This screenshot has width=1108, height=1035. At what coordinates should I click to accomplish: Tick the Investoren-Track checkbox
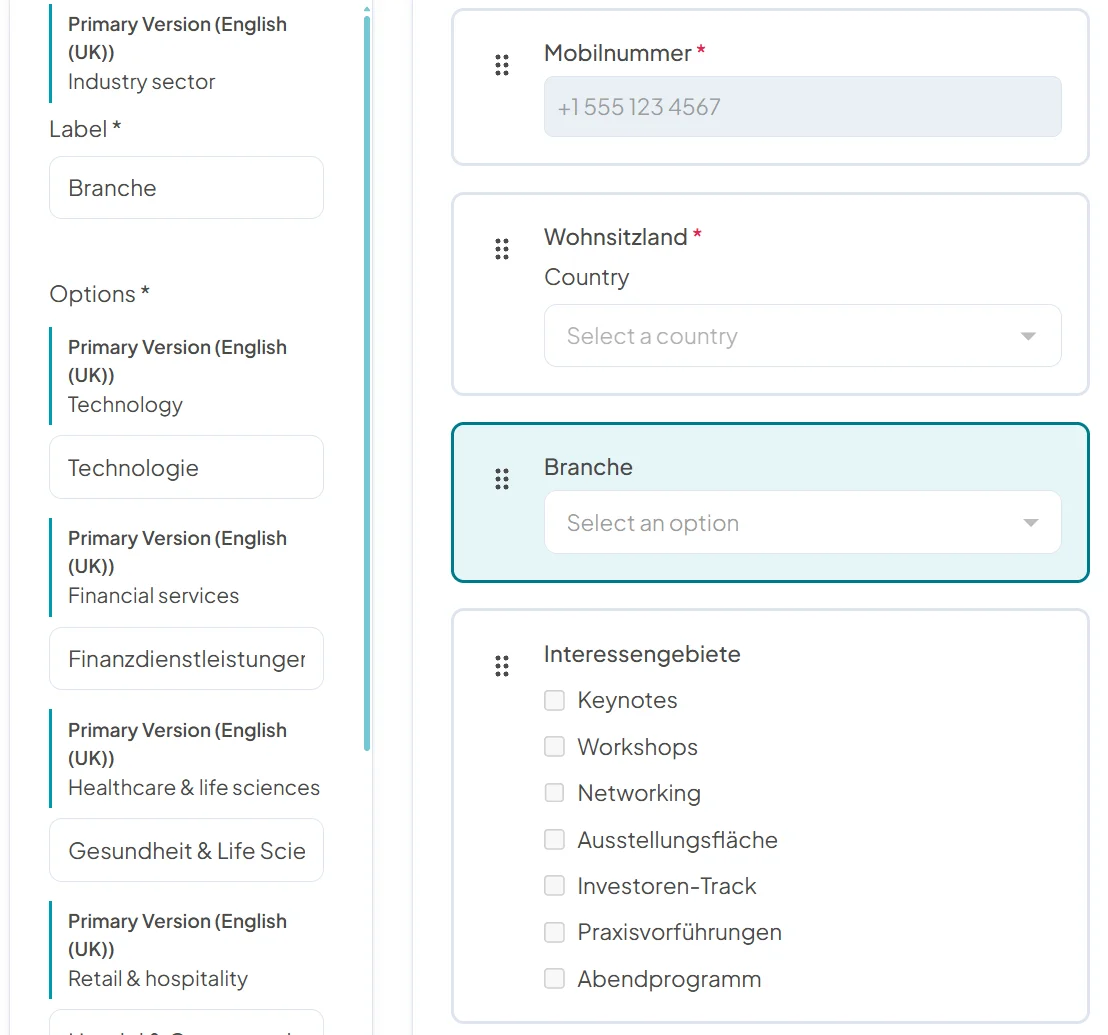point(554,886)
